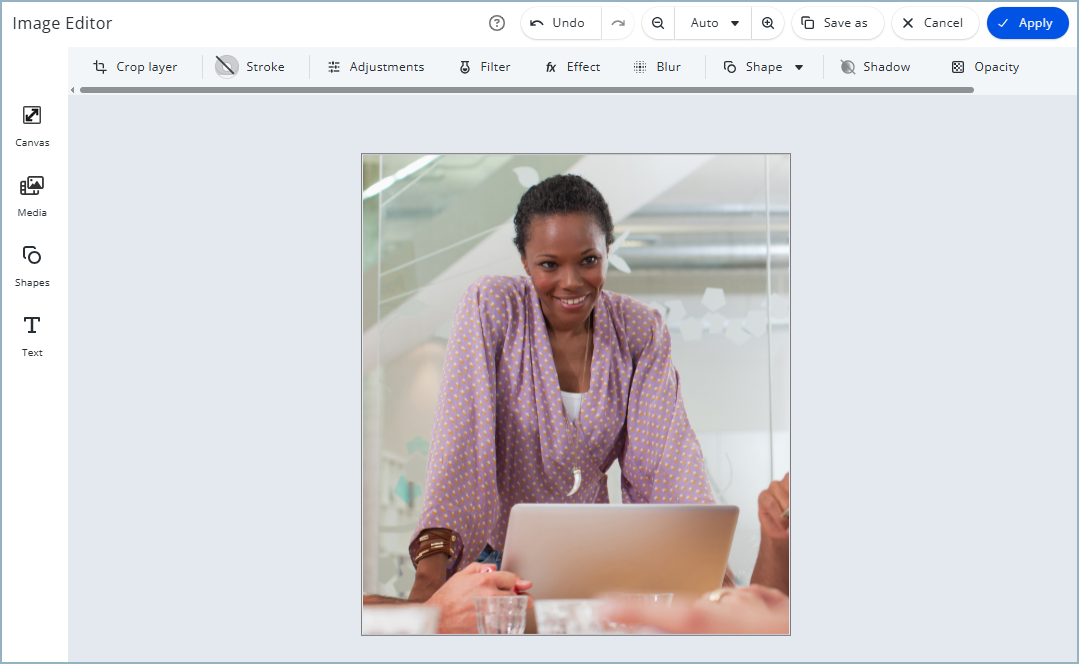Open the Canvas panel in sidebar
The width and height of the screenshot is (1079, 664).
(32, 126)
